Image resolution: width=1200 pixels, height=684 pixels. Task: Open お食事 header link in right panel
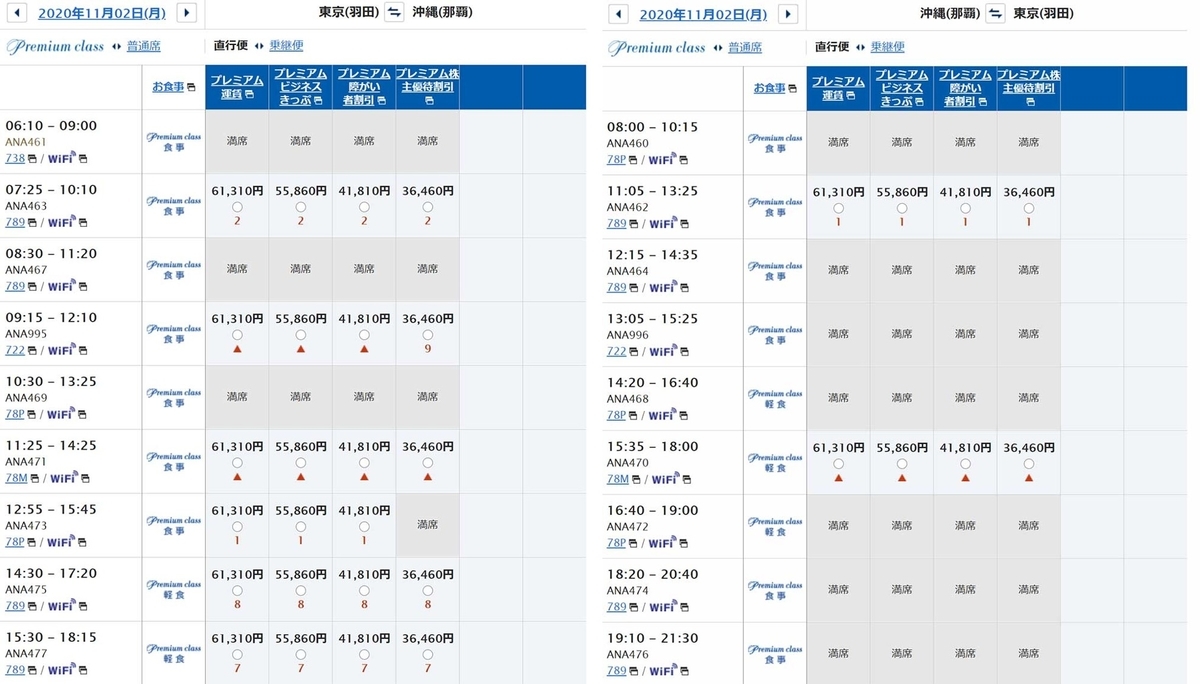(x=770, y=88)
